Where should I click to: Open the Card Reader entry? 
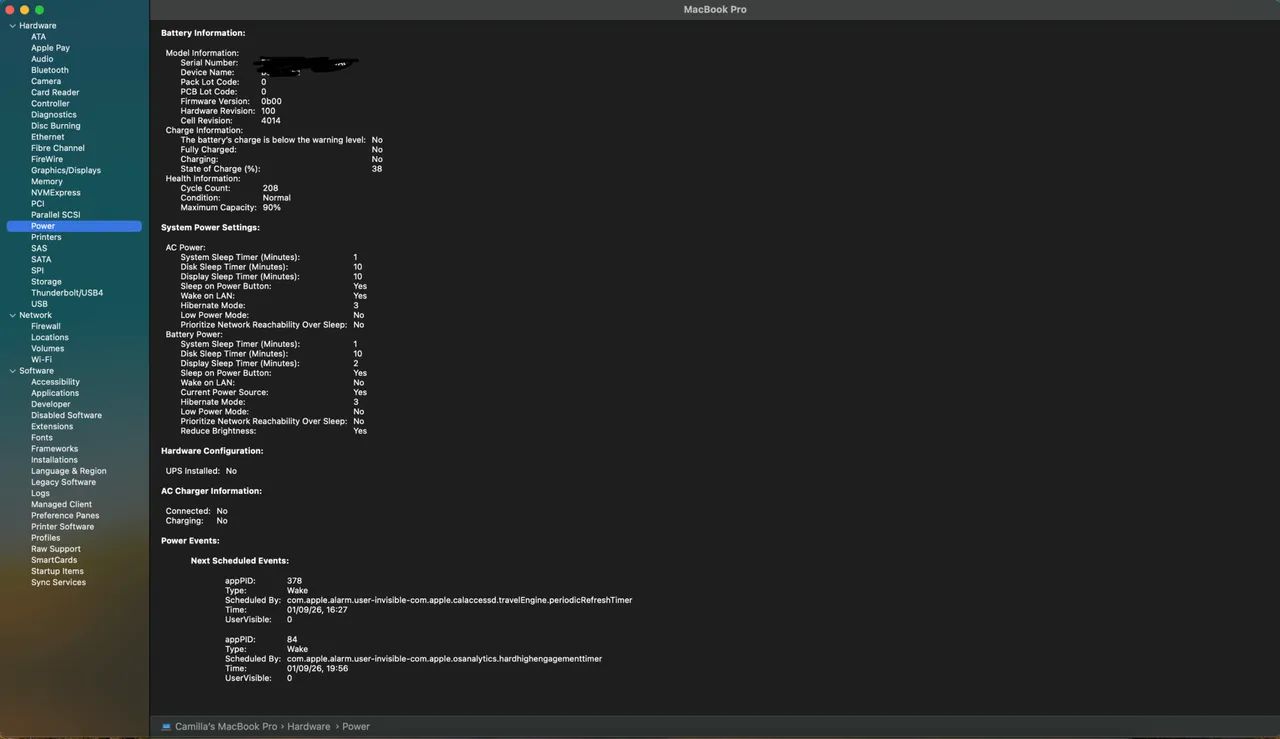click(55, 92)
